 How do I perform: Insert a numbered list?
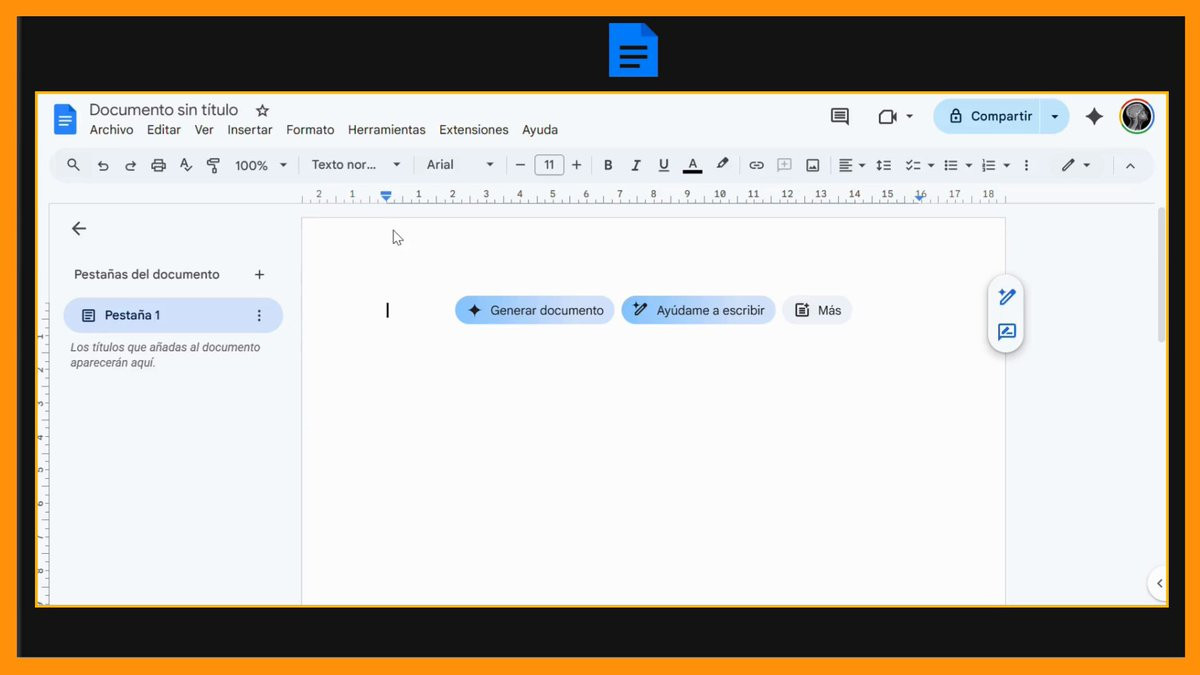pos(989,165)
